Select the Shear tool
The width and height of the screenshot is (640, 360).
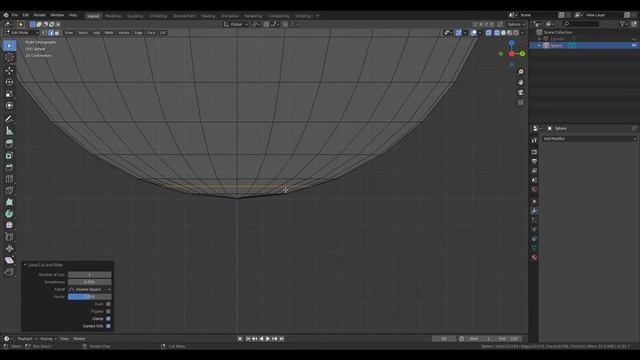(9, 260)
